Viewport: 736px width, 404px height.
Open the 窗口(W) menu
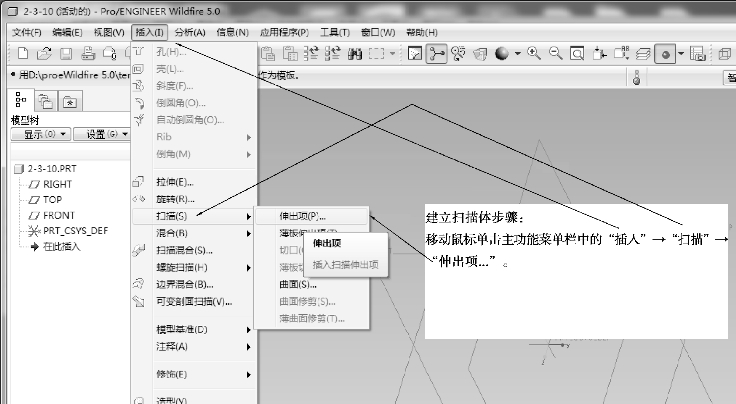click(378, 32)
